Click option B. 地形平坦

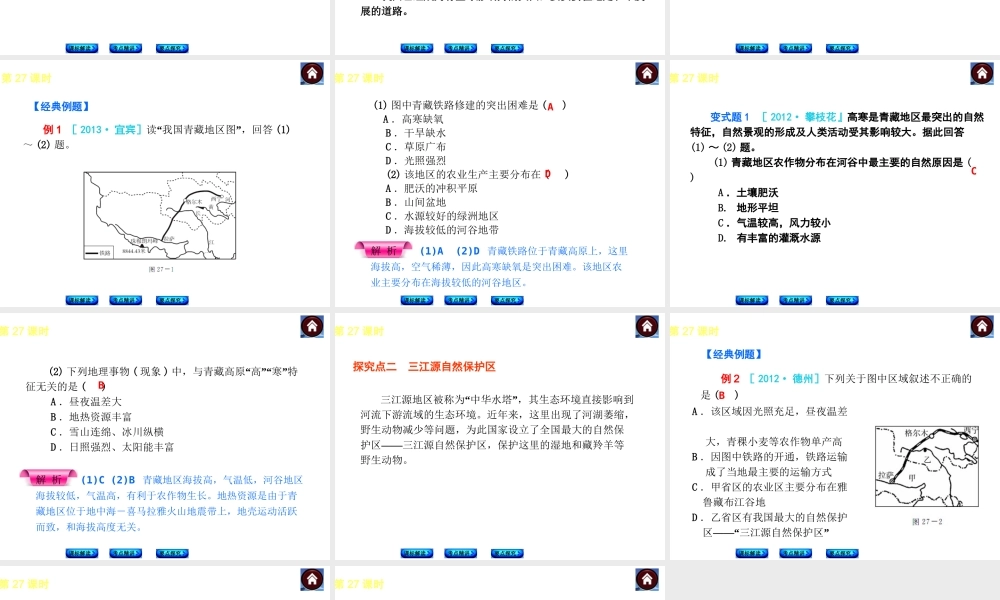point(747,208)
